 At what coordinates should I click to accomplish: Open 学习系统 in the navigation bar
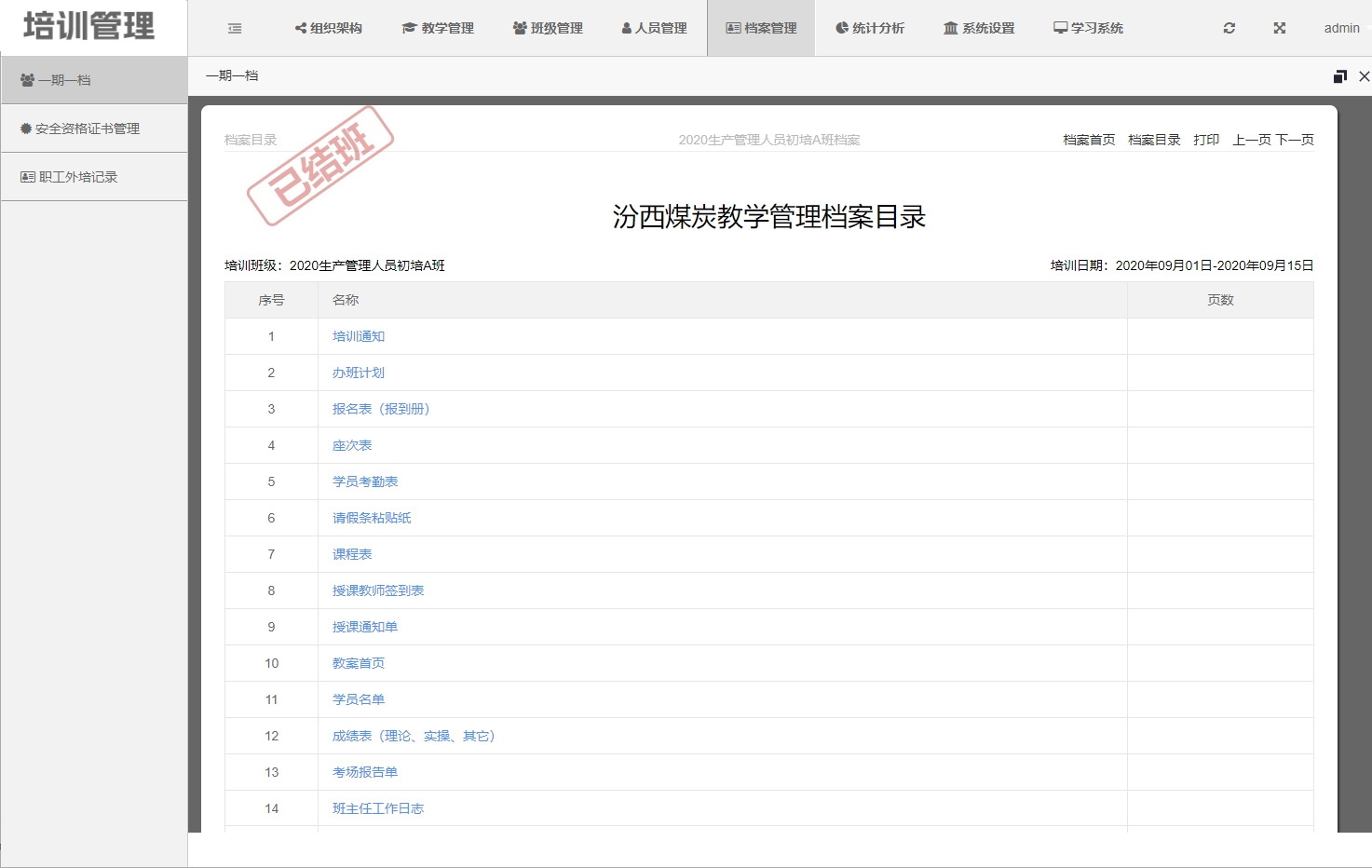click(x=1088, y=28)
